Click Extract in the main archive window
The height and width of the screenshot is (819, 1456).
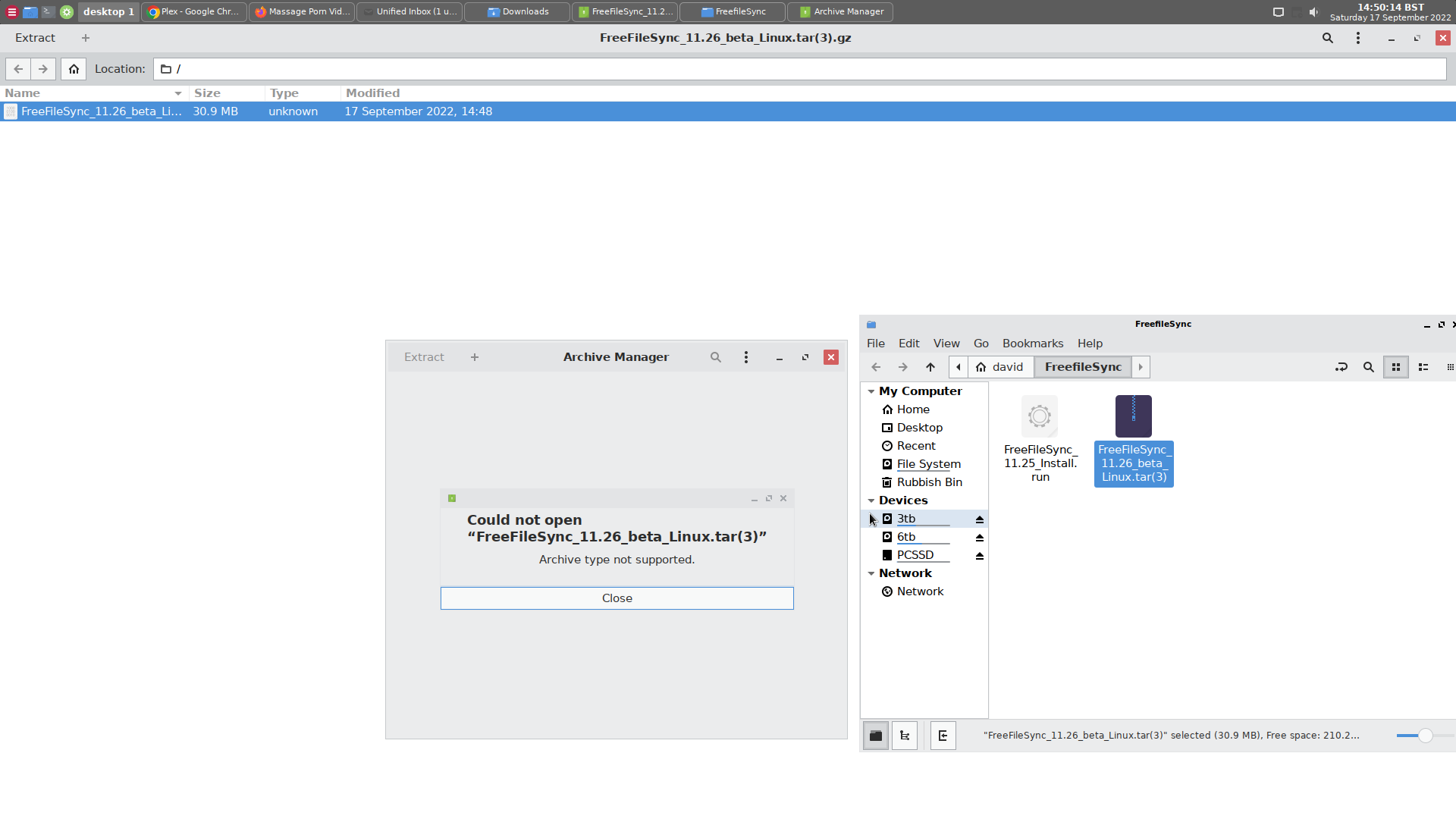click(35, 38)
